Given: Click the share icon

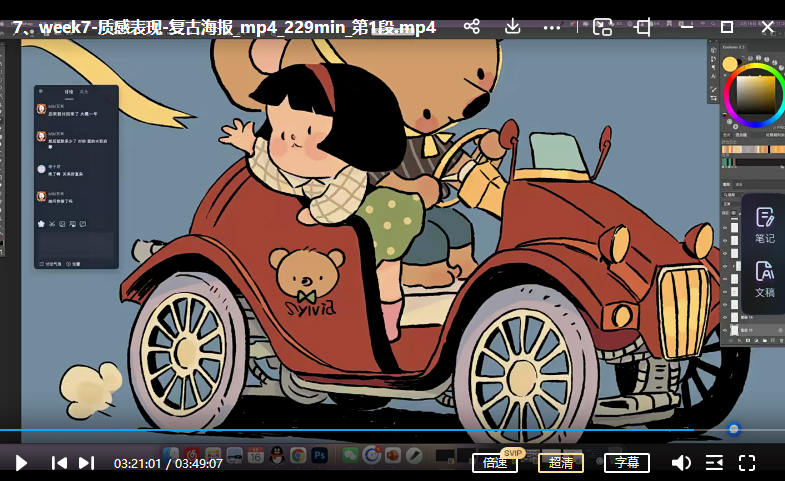Looking at the screenshot, I should [x=472, y=27].
